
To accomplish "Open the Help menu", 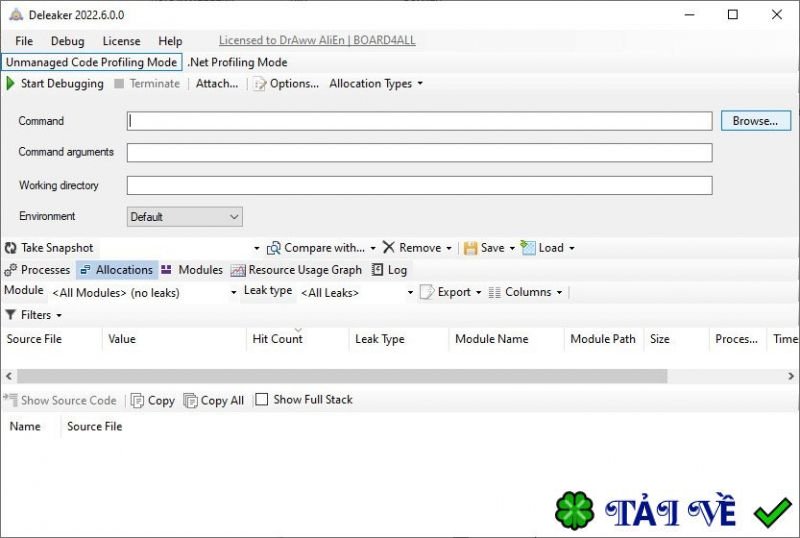I will (x=170, y=41).
